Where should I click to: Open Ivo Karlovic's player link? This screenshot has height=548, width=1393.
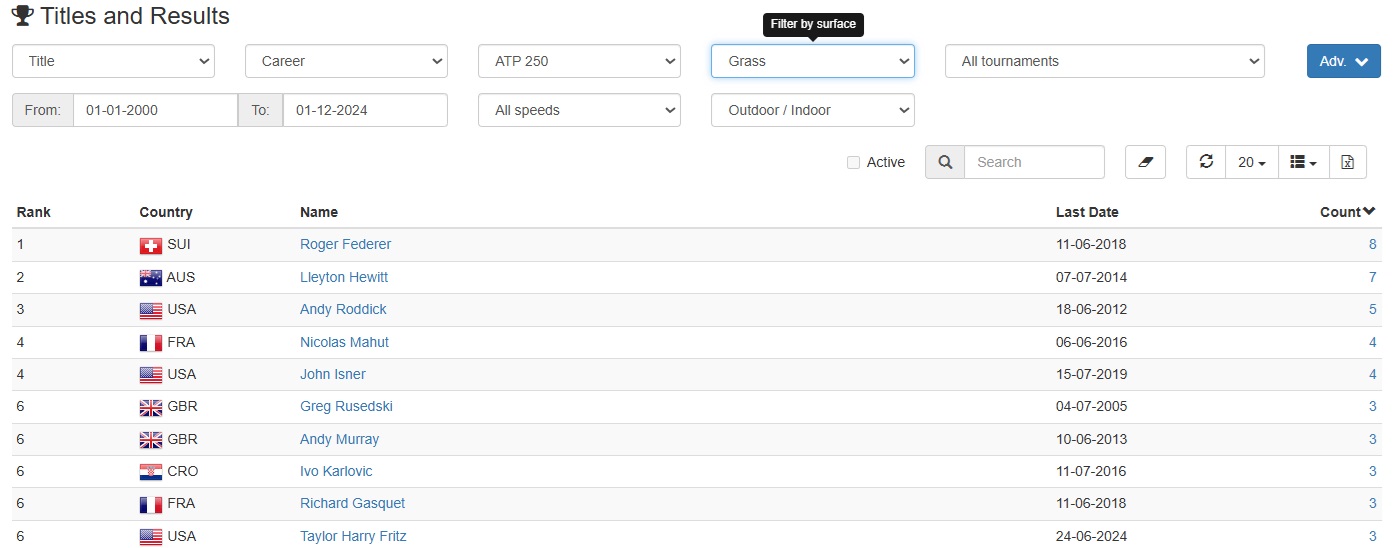pyautogui.click(x=336, y=471)
